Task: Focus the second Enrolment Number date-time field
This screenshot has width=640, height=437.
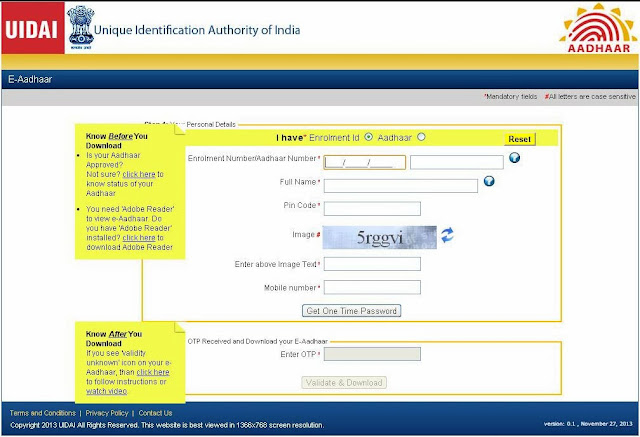Action: coord(457,162)
